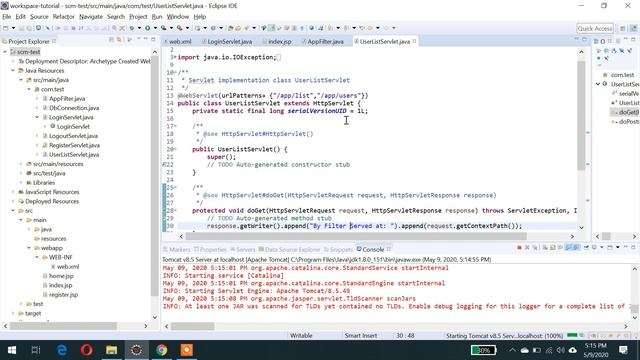The width and height of the screenshot is (640, 360).
Task: Toggle Show Console on Standard Out change
Action: [568, 247]
